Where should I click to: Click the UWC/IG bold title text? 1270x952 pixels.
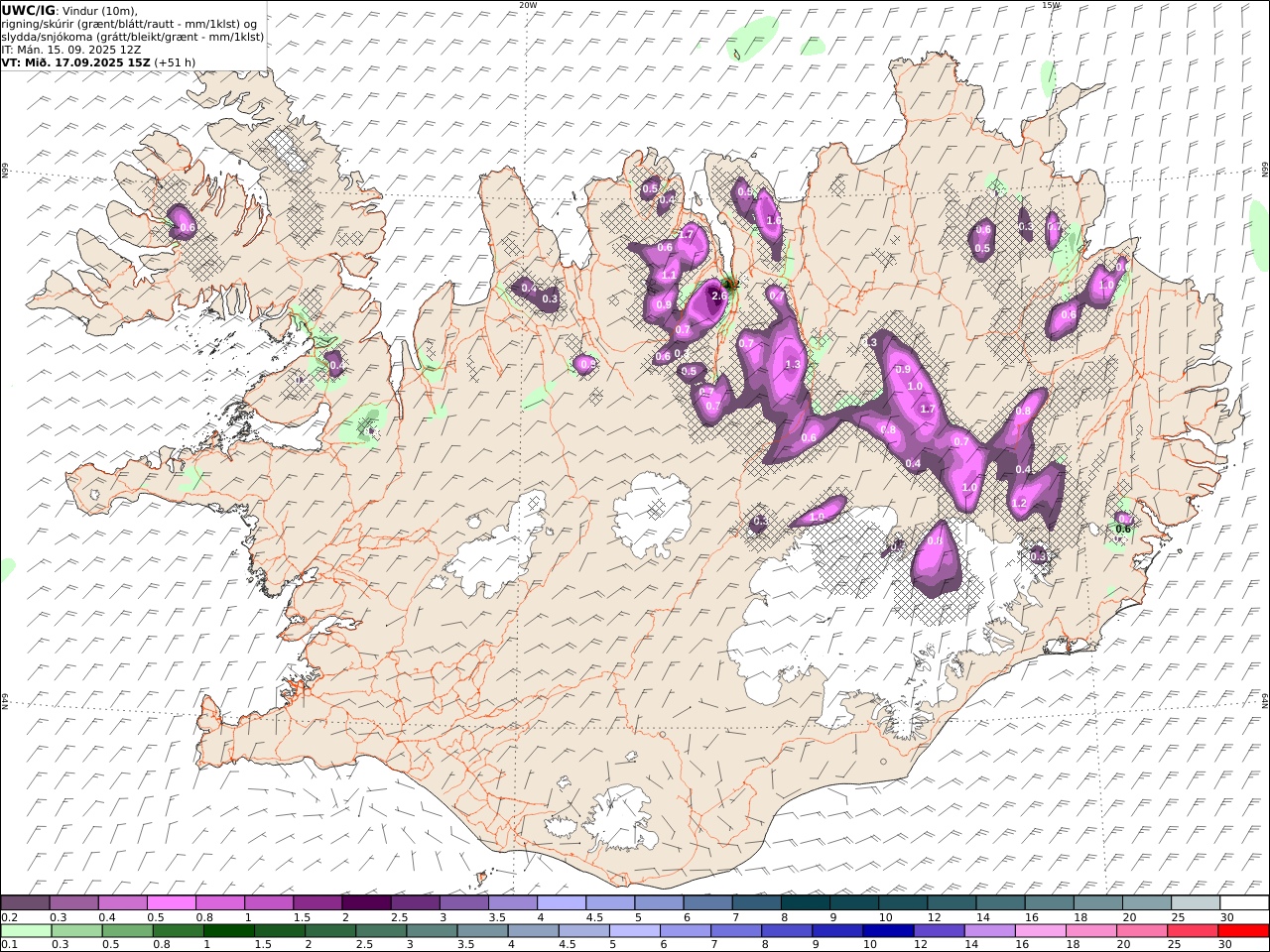(x=28, y=10)
